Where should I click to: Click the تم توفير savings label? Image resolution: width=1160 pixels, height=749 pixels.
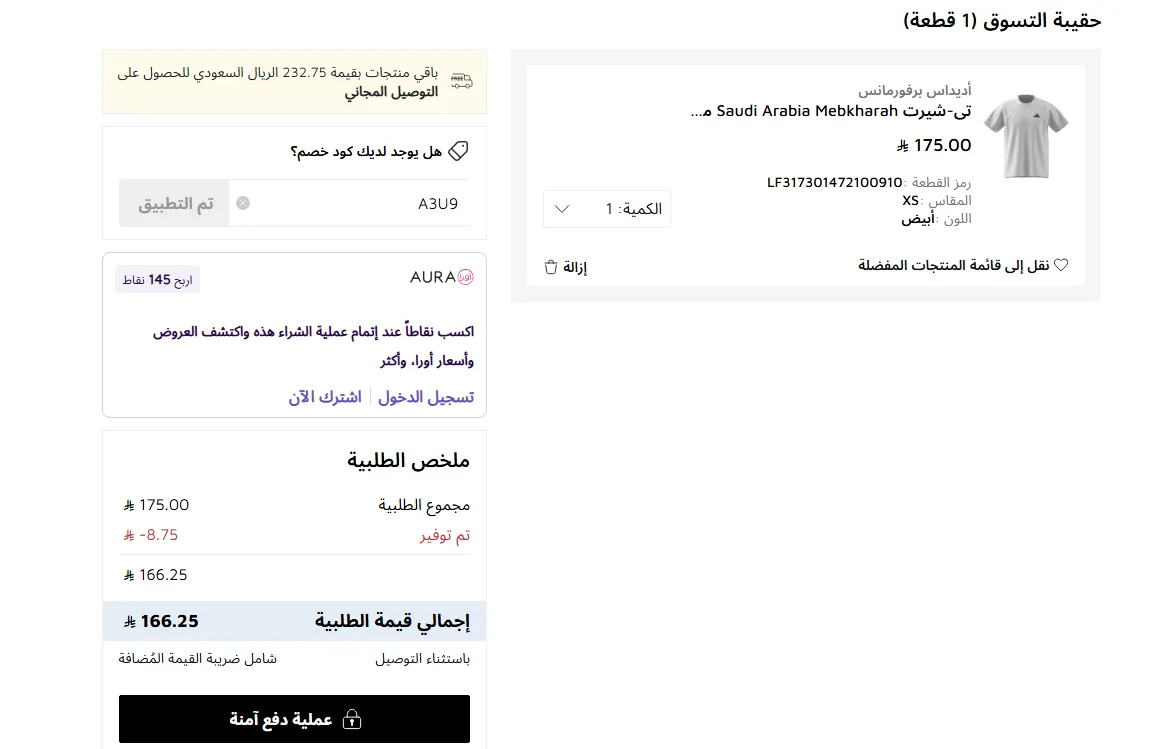click(x=445, y=535)
